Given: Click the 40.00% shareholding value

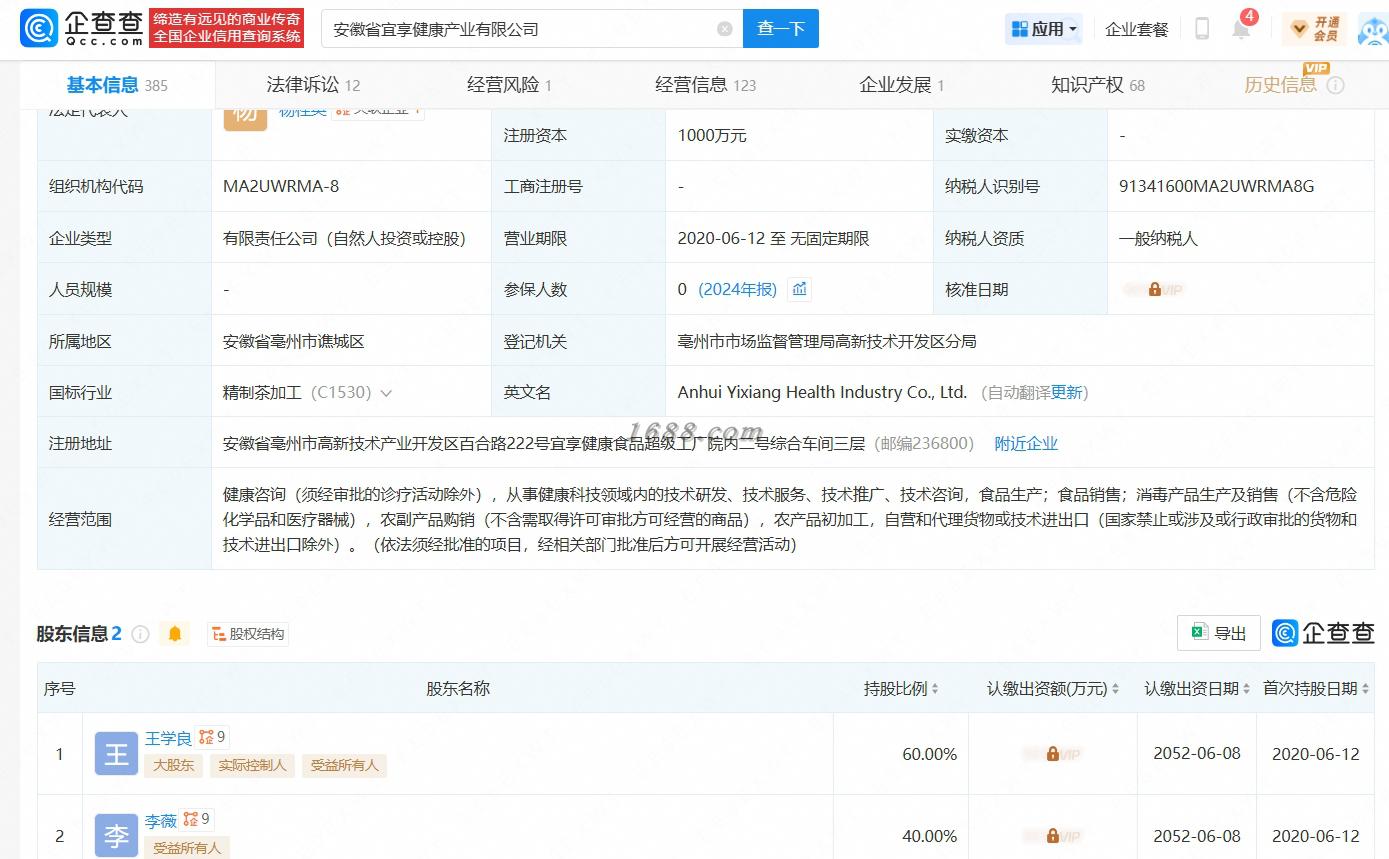Looking at the screenshot, I should point(929,836).
